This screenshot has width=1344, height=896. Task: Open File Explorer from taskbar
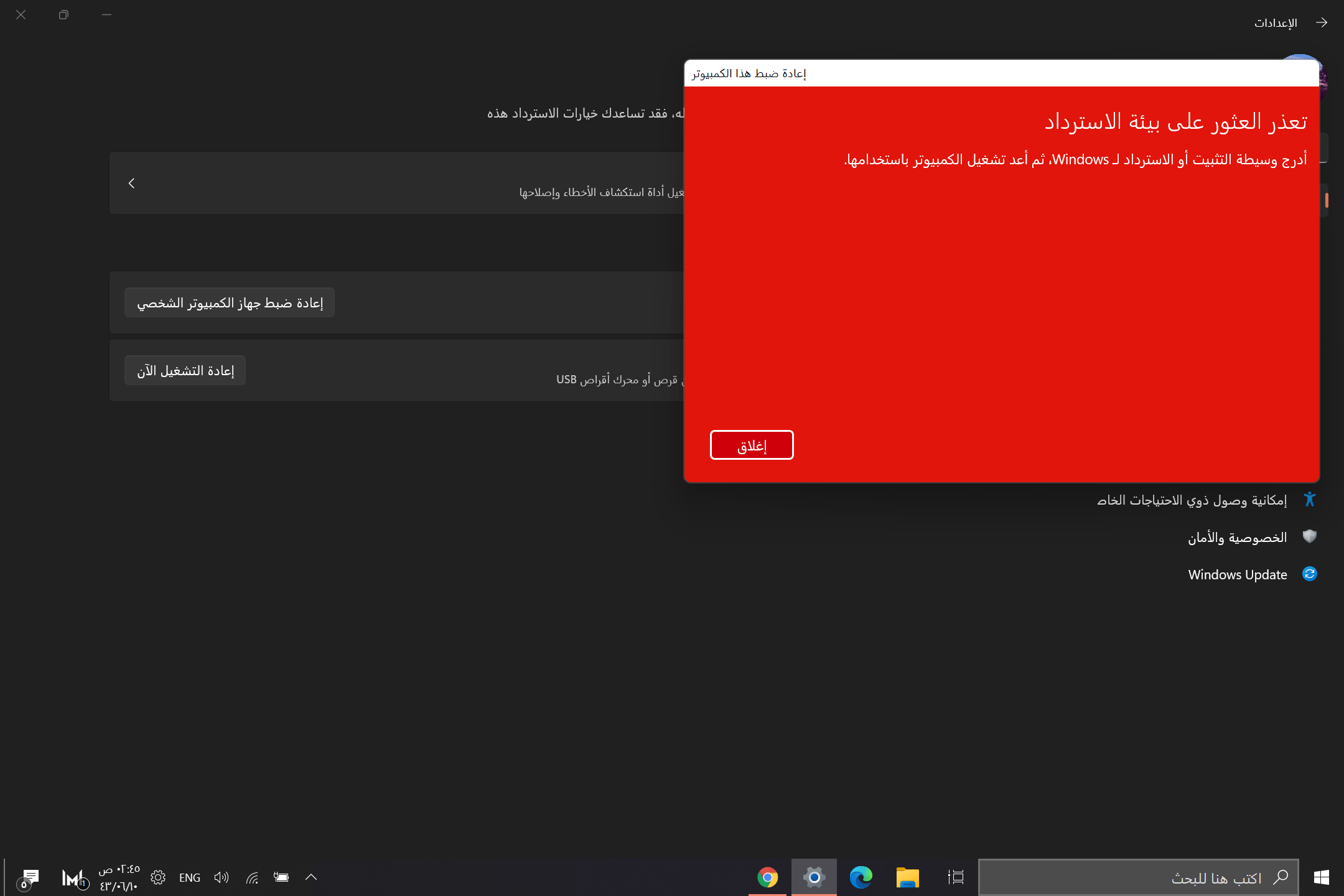pyautogui.click(x=907, y=877)
